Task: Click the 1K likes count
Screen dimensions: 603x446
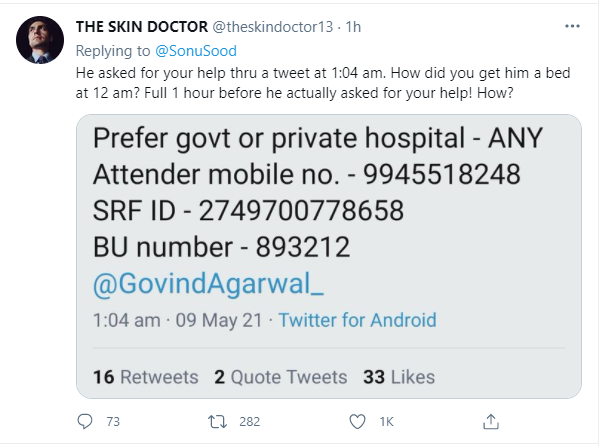Action: pos(386,421)
